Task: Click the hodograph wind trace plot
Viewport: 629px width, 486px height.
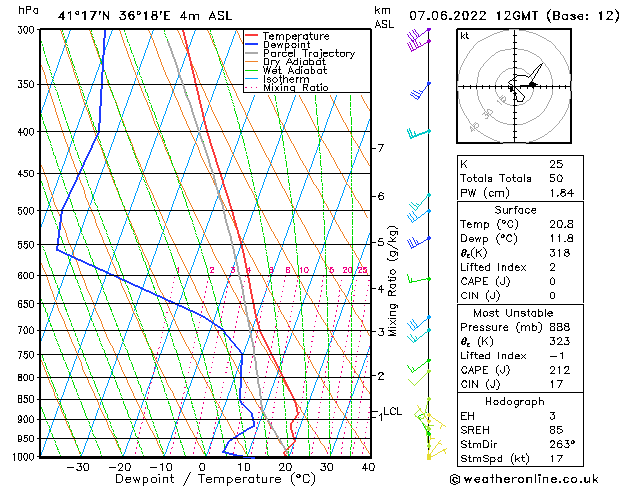Action: 525,82
